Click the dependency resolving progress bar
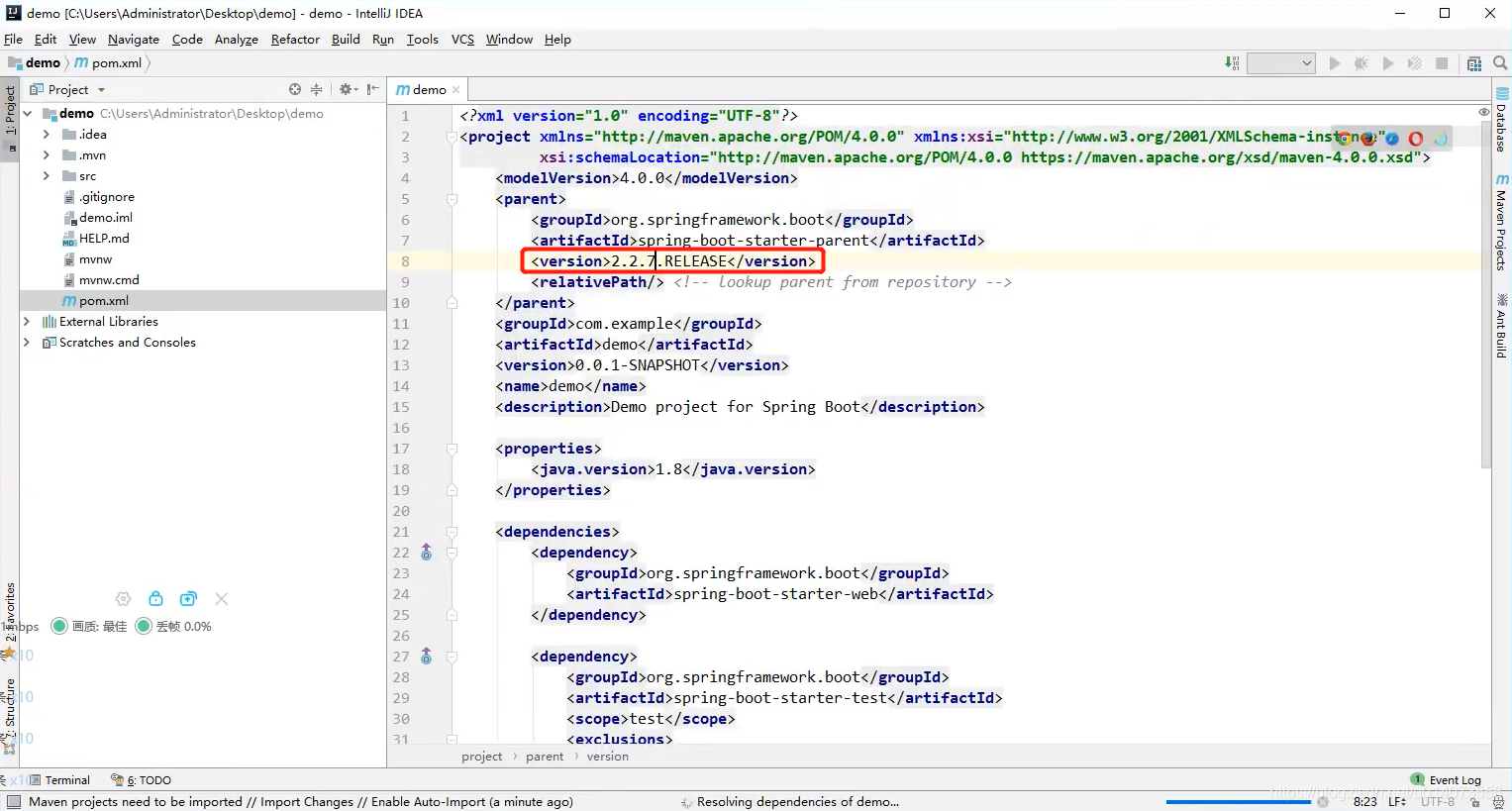The width and height of the screenshot is (1512, 811). pyautogui.click(x=1238, y=802)
